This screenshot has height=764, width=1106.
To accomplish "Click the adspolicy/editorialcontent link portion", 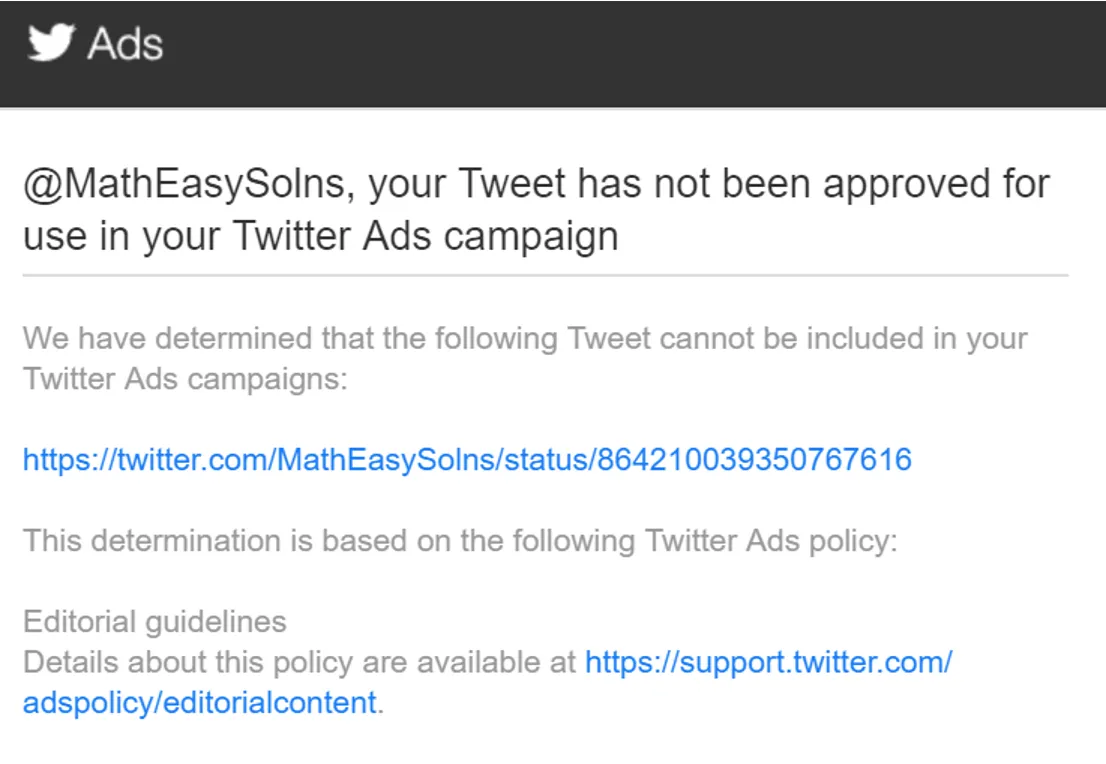I will coord(200,703).
